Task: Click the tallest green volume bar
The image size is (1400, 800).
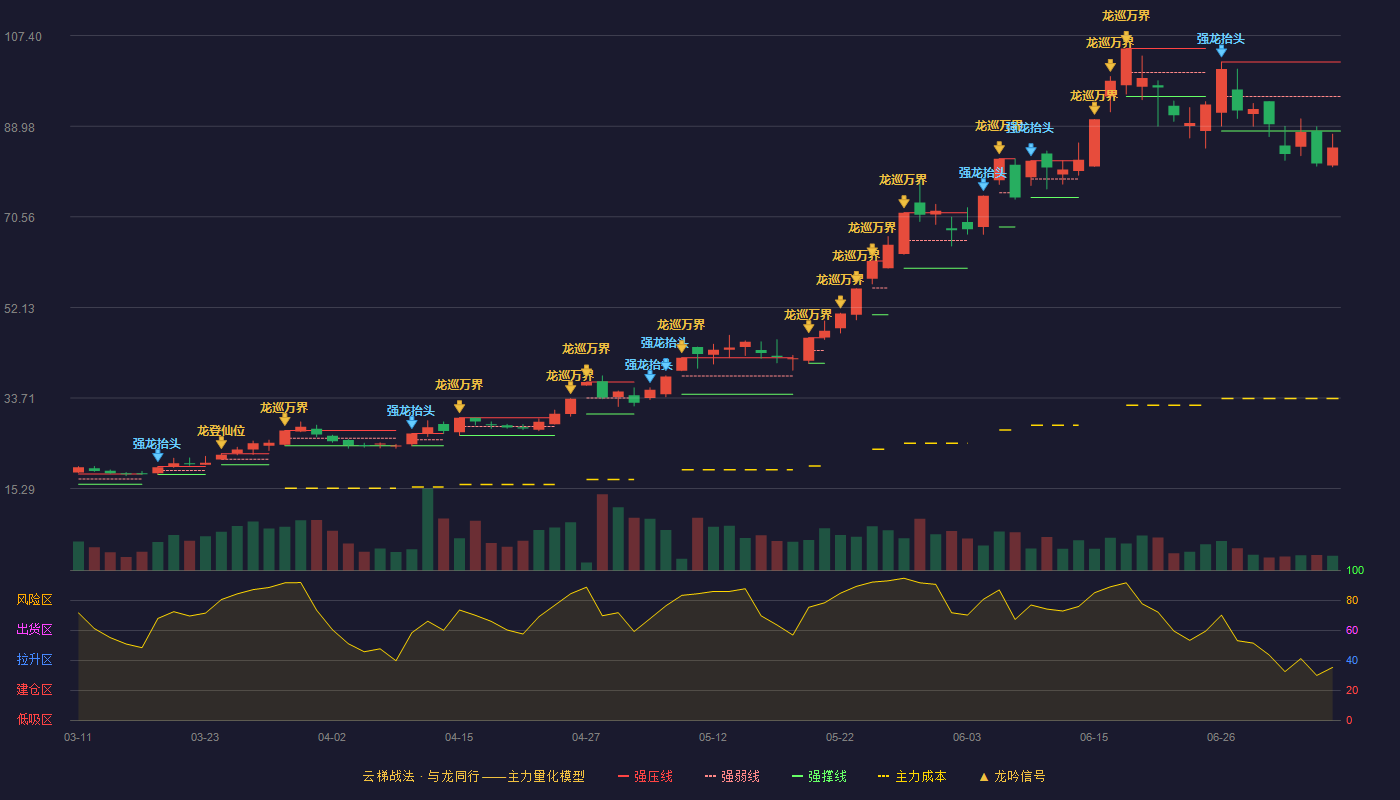Action: 427,529
